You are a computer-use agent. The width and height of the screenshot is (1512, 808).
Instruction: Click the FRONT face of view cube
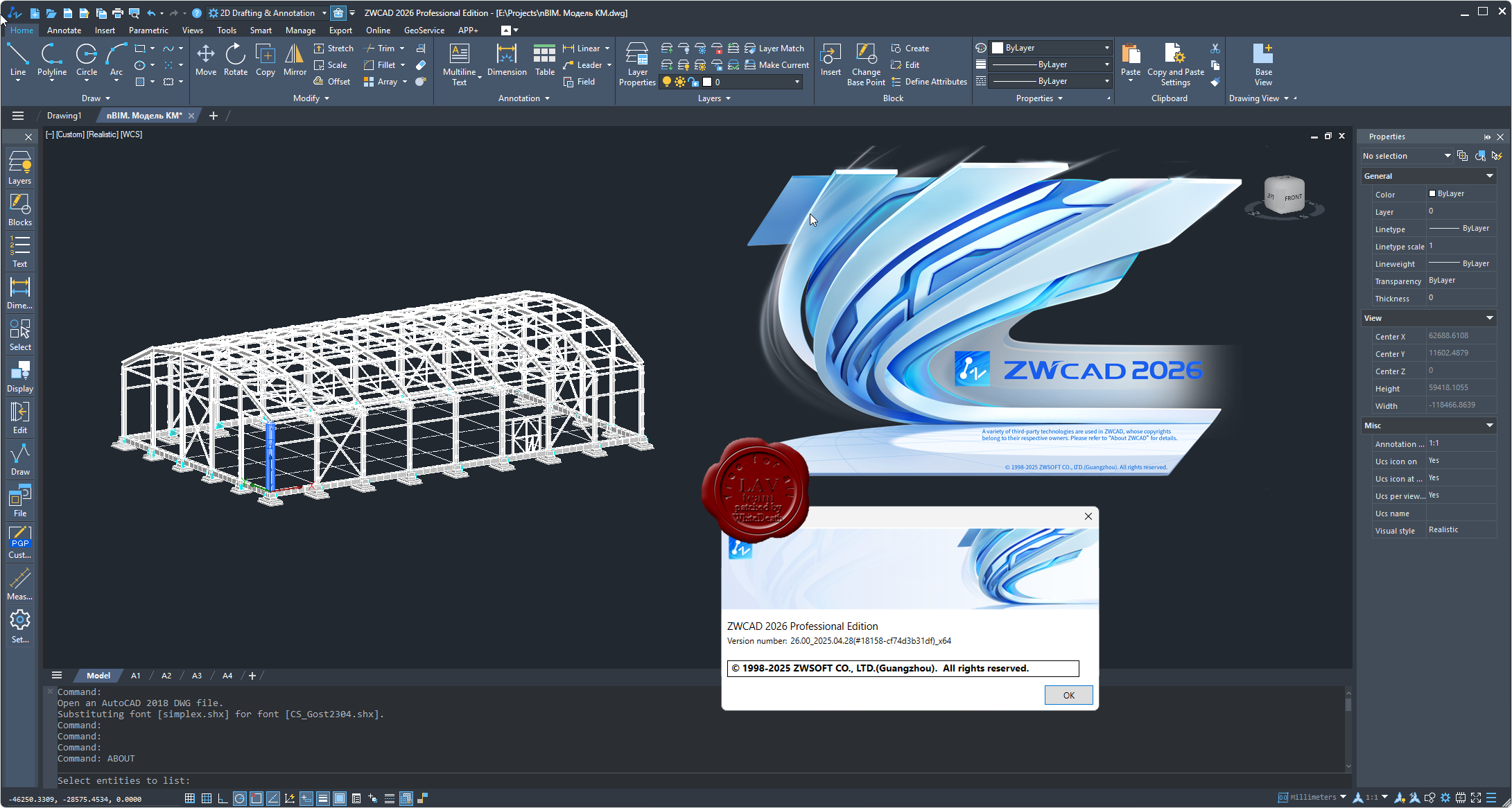point(1292,197)
